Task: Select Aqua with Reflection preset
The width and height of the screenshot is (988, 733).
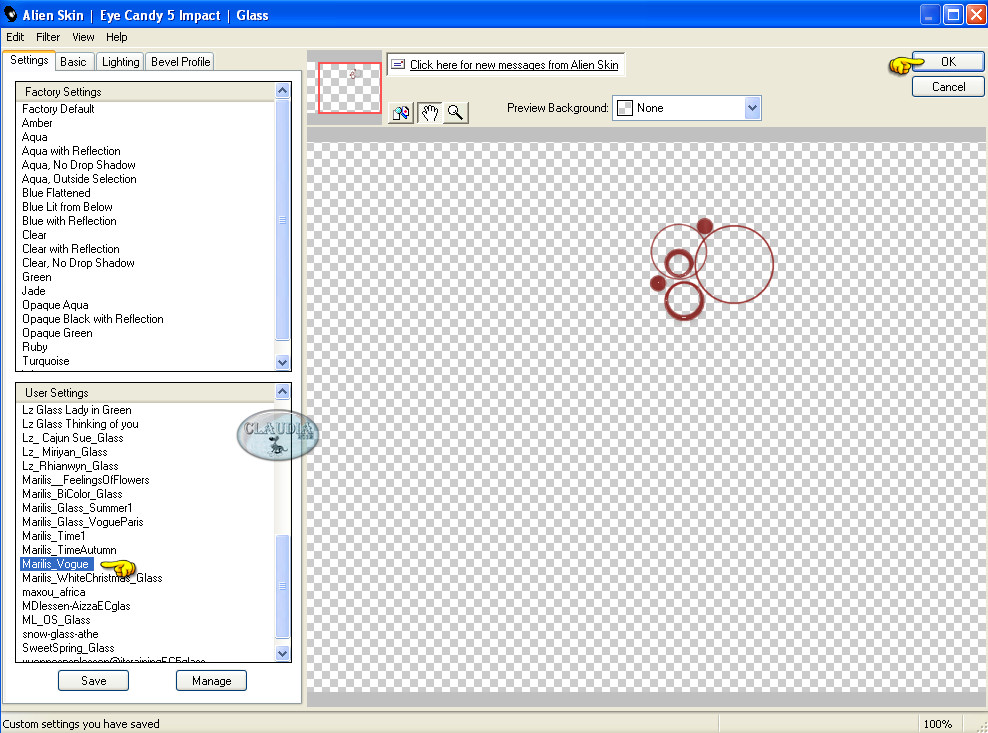Action: 71,151
